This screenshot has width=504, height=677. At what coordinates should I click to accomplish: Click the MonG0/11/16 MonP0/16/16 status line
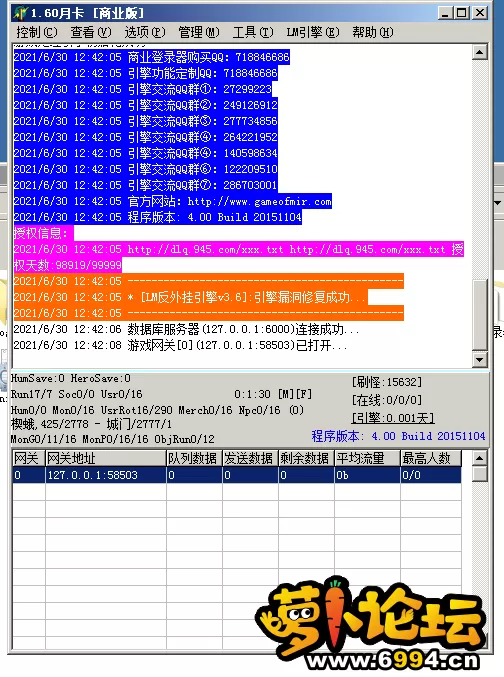113,439
